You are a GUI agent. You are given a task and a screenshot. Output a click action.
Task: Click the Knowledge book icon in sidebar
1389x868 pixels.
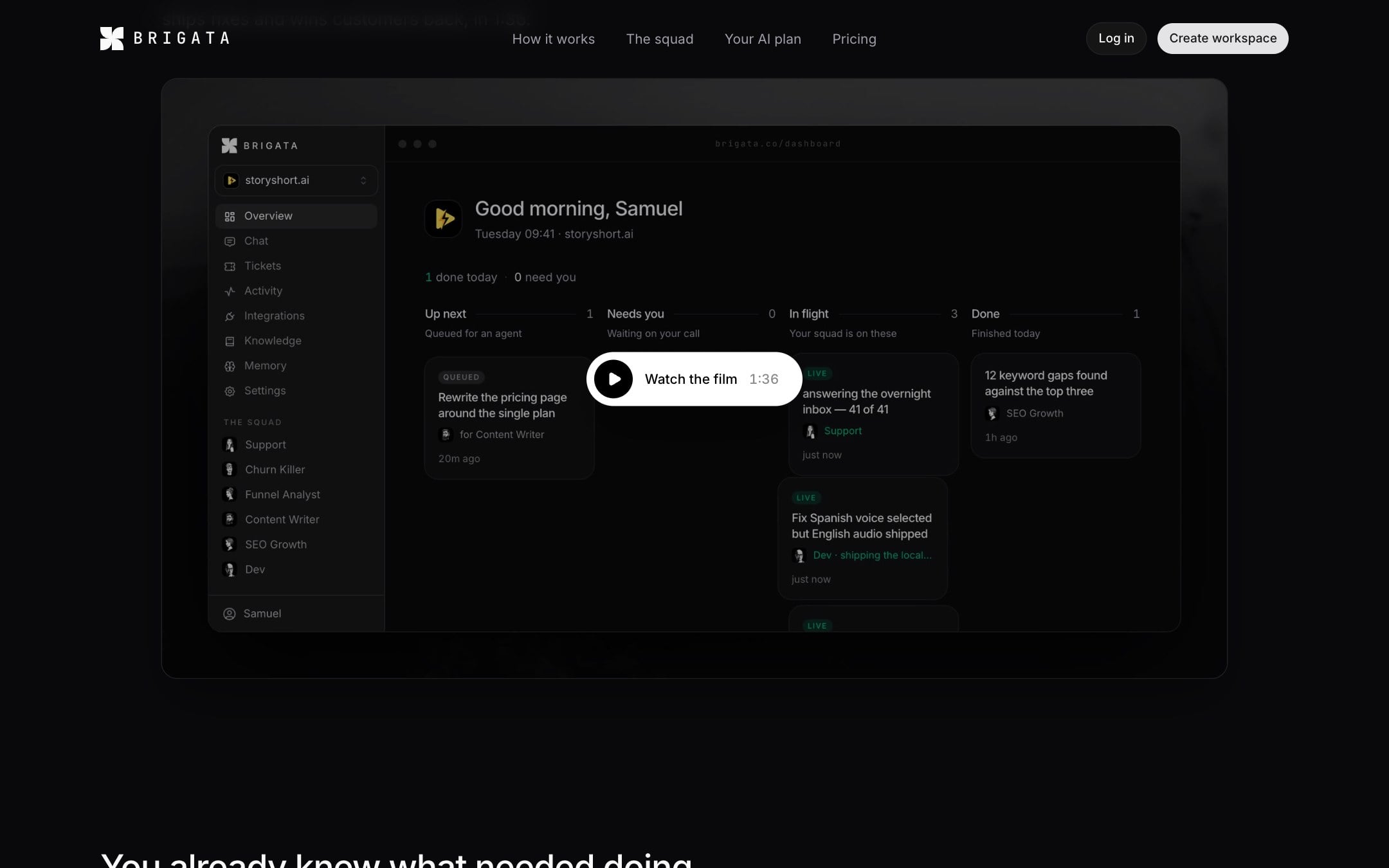pyautogui.click(x=230, y=341)
